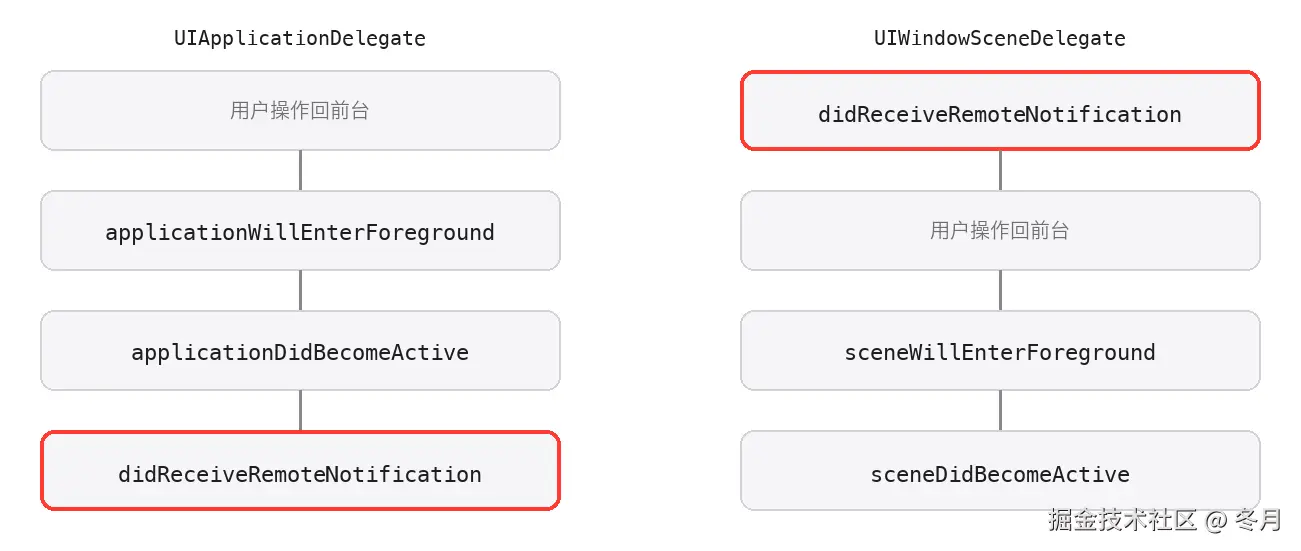Click connector line above sceneDidBecomeActive
This screenshot has width=1301, height=551.
(1000, 410)
